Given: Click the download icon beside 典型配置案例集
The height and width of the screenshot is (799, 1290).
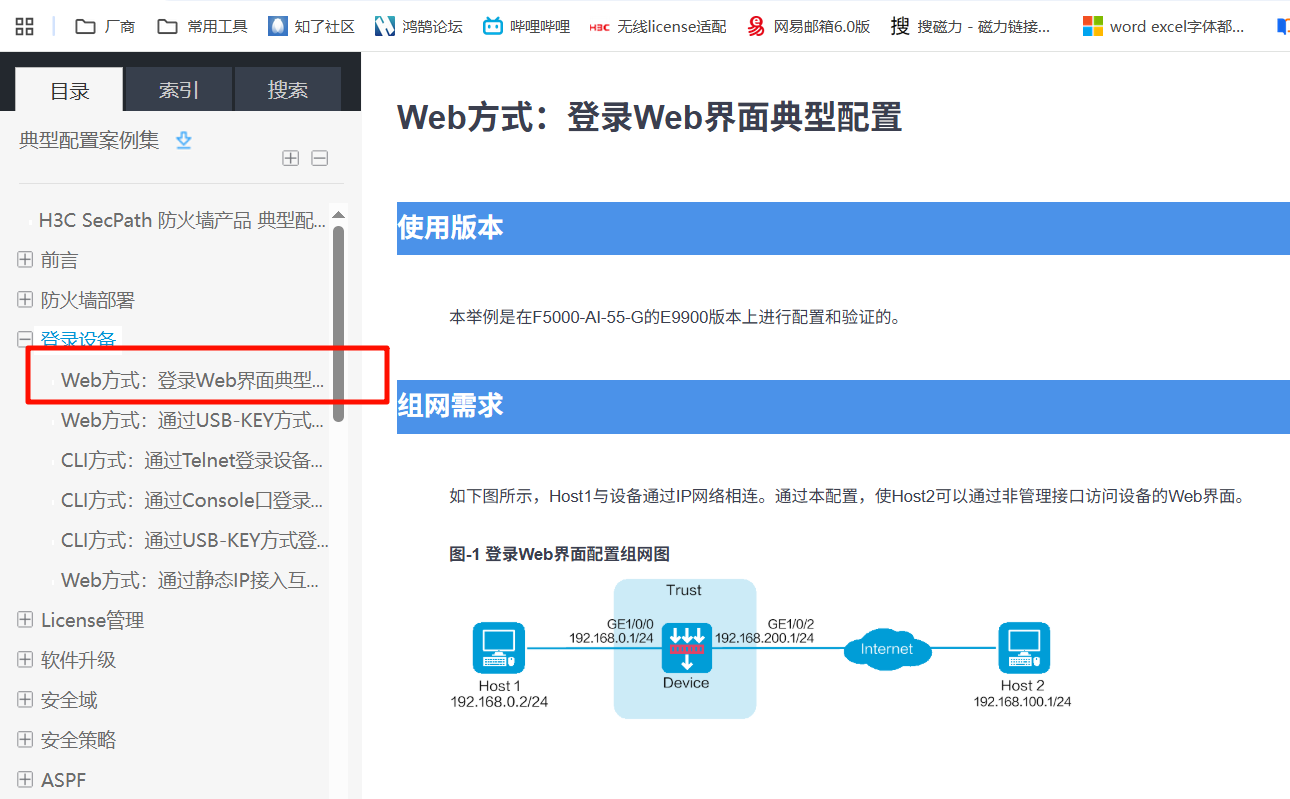Looking at the screenshot, I should [183, 140].
